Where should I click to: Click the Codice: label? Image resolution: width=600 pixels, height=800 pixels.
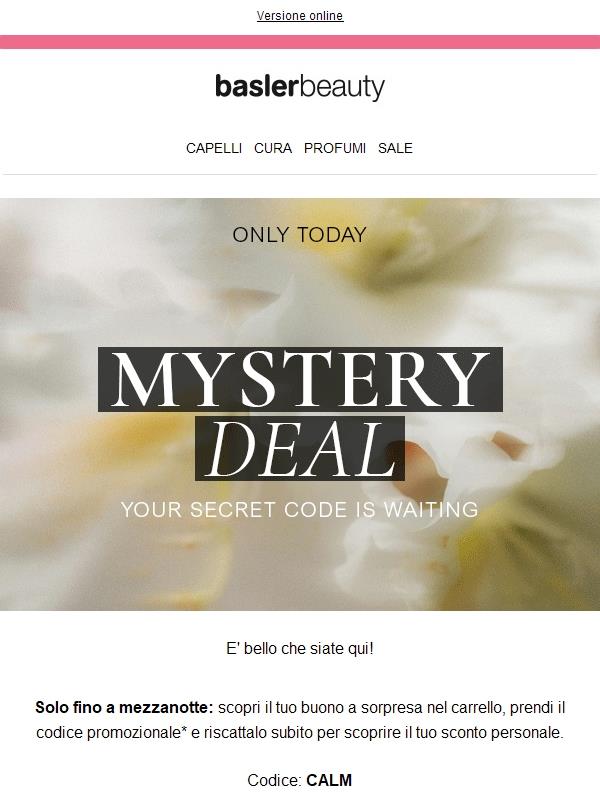274,780
